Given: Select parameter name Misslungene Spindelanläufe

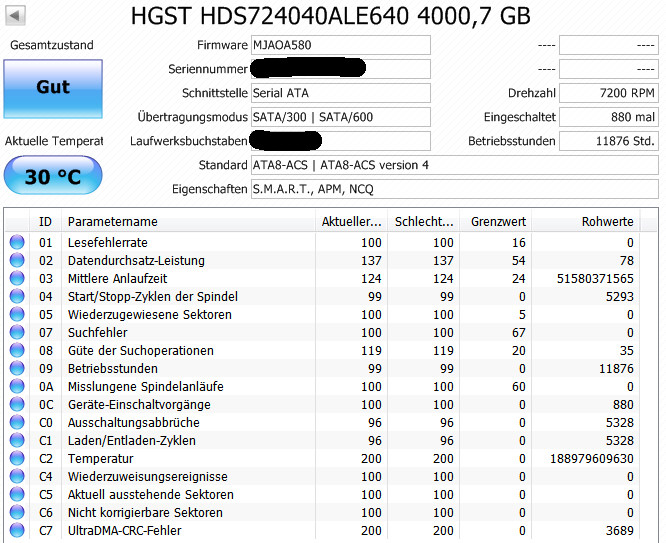Looking at the screenshot, I should point(146,387).
